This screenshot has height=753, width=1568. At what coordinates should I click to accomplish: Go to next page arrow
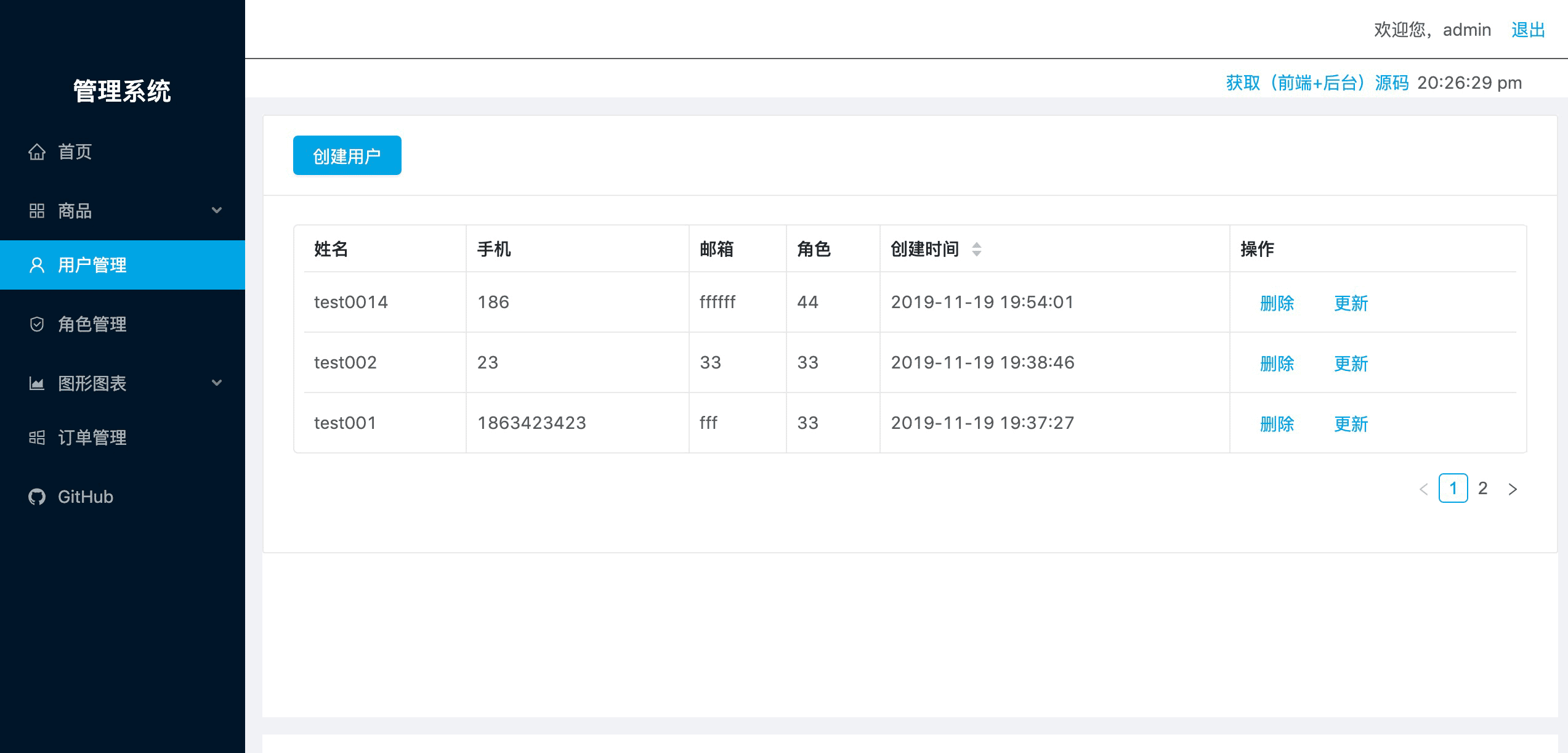[x=1513, y=489]
